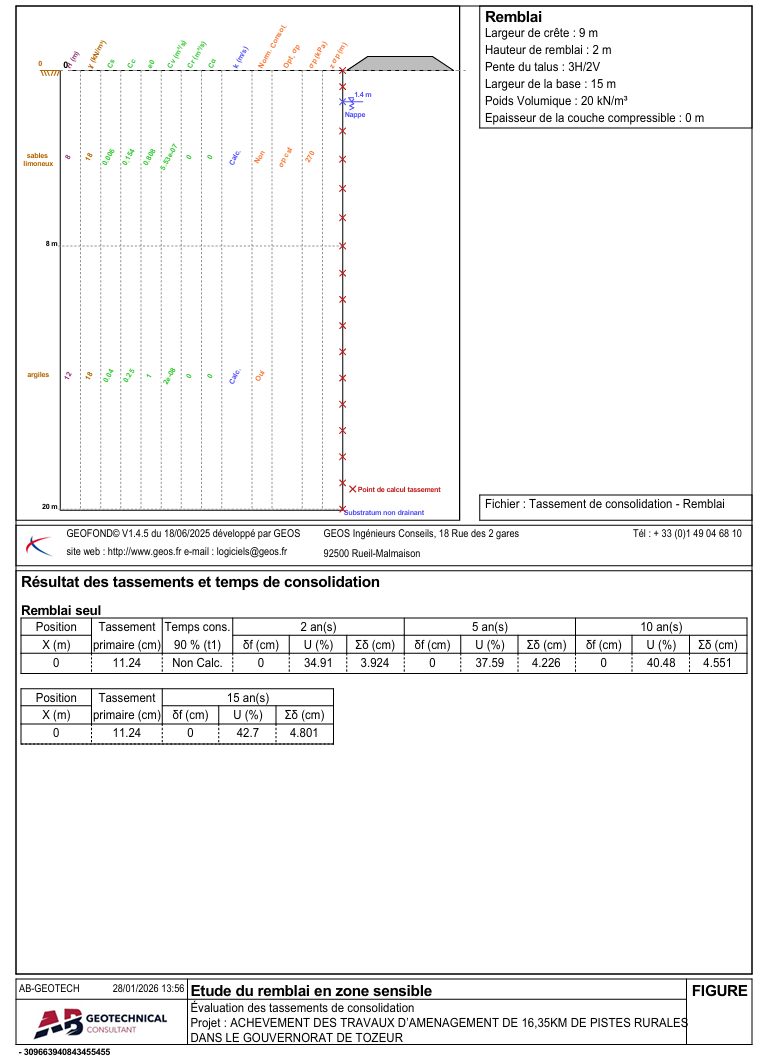Click the 'Remblai' heading in the info panel
The width and height of the screenshot is (758, 1060).
[x=513, y=17]
